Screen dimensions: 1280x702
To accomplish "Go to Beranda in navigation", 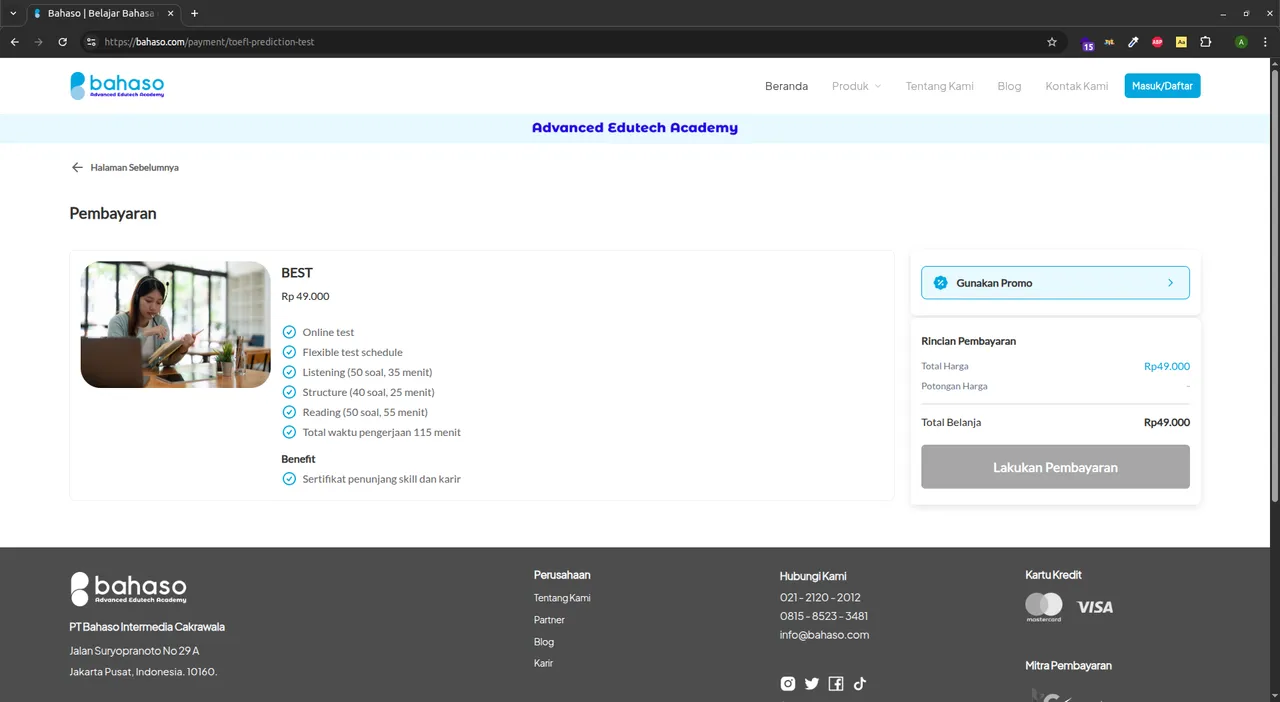I will (x=786, y=86).
